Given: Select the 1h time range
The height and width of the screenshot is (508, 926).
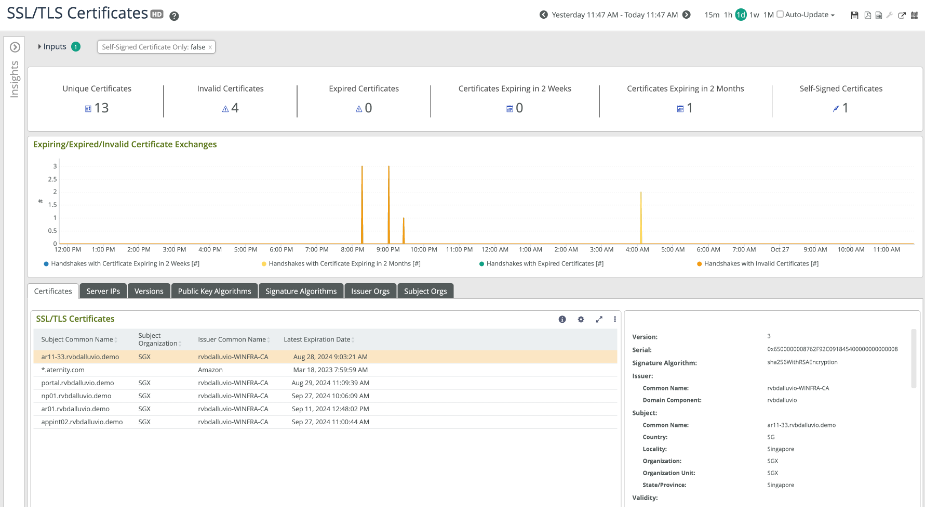Looking at the screenshot, I should 728,15.
